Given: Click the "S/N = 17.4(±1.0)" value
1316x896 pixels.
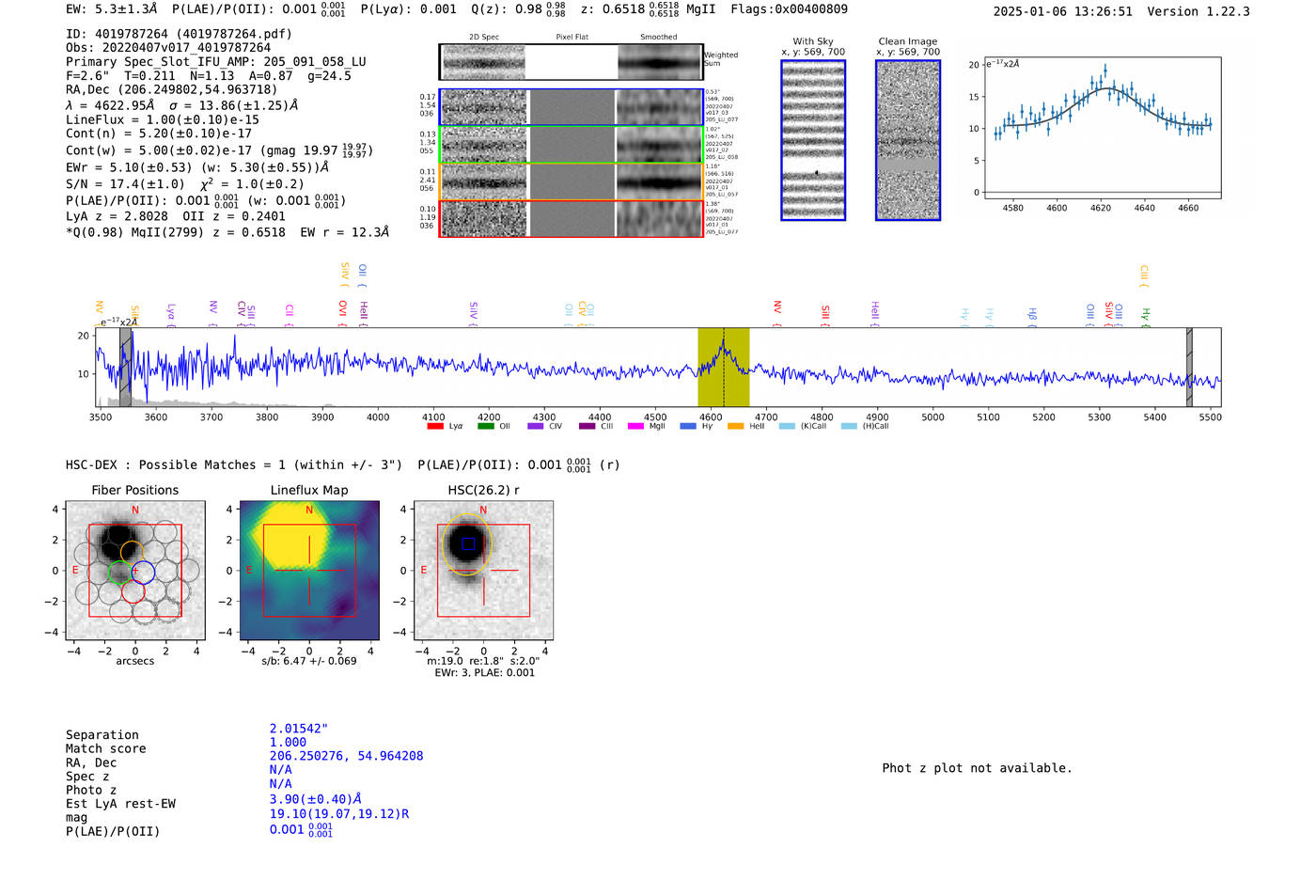Looking at the screenshot, I should (x=125, y=184).
